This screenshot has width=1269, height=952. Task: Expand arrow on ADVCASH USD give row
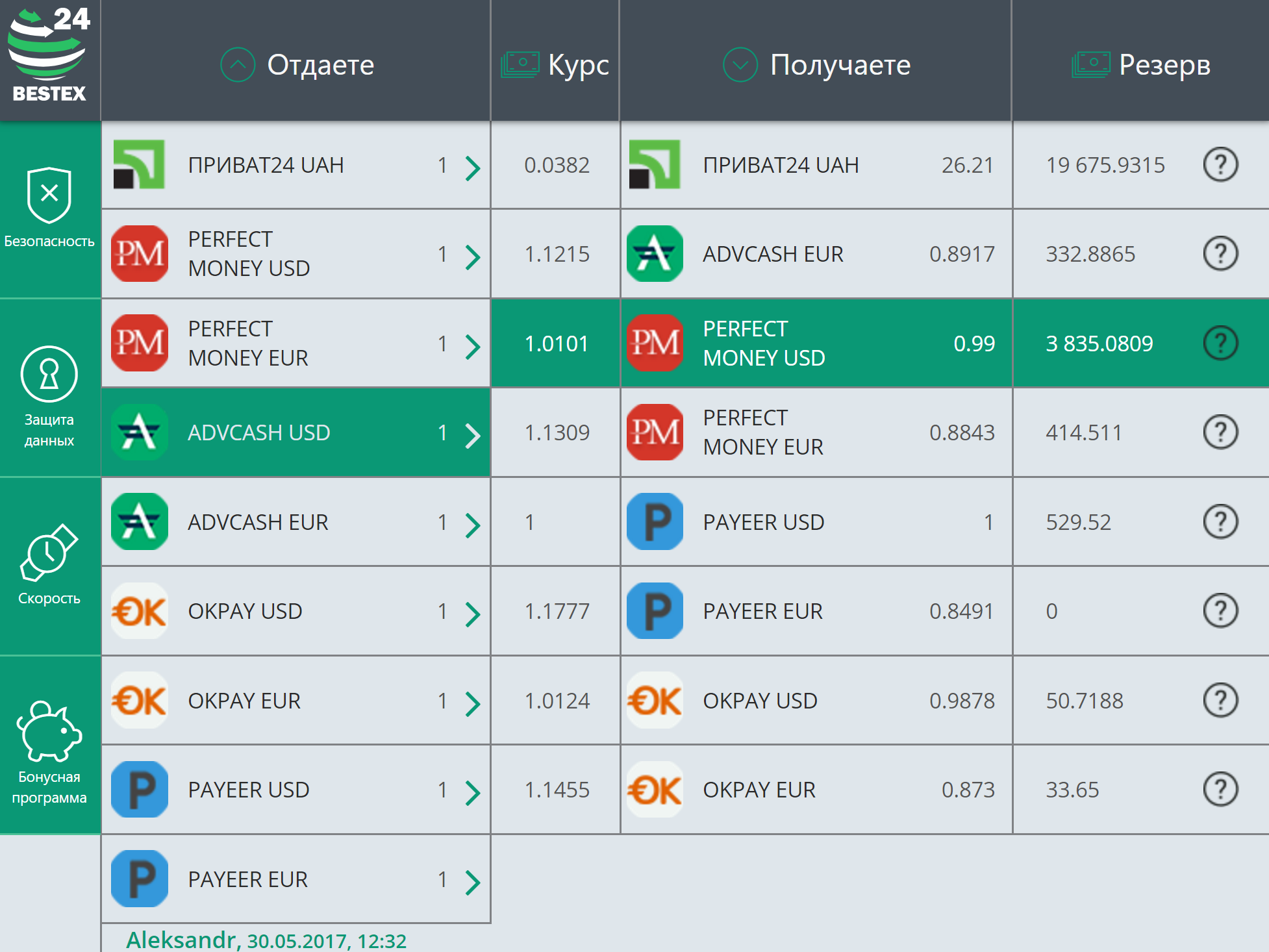[x=473, y=435]
